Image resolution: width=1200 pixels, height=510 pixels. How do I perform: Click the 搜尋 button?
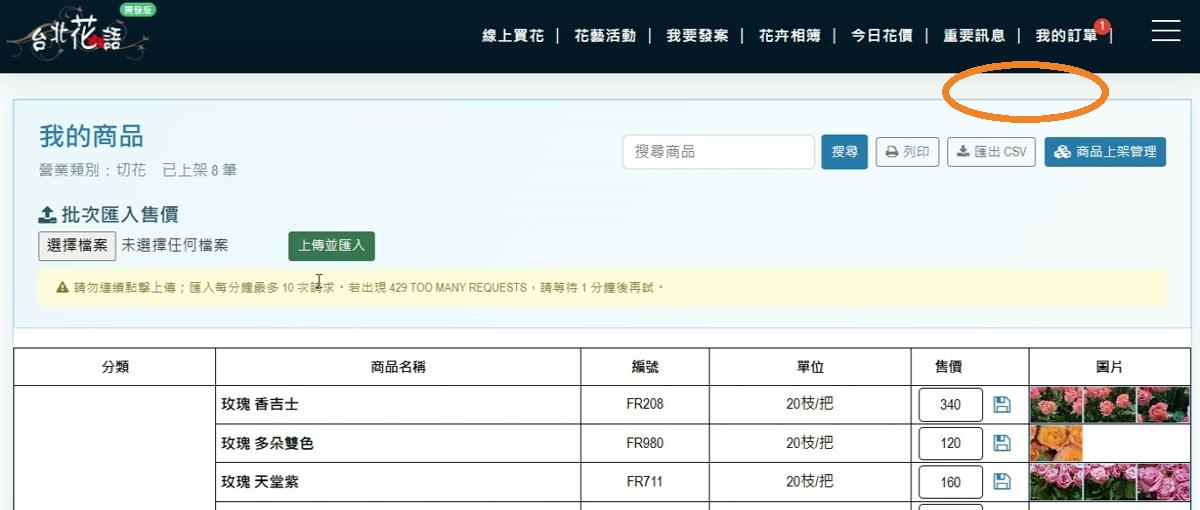pyautogui.click(x=845, y=152)
